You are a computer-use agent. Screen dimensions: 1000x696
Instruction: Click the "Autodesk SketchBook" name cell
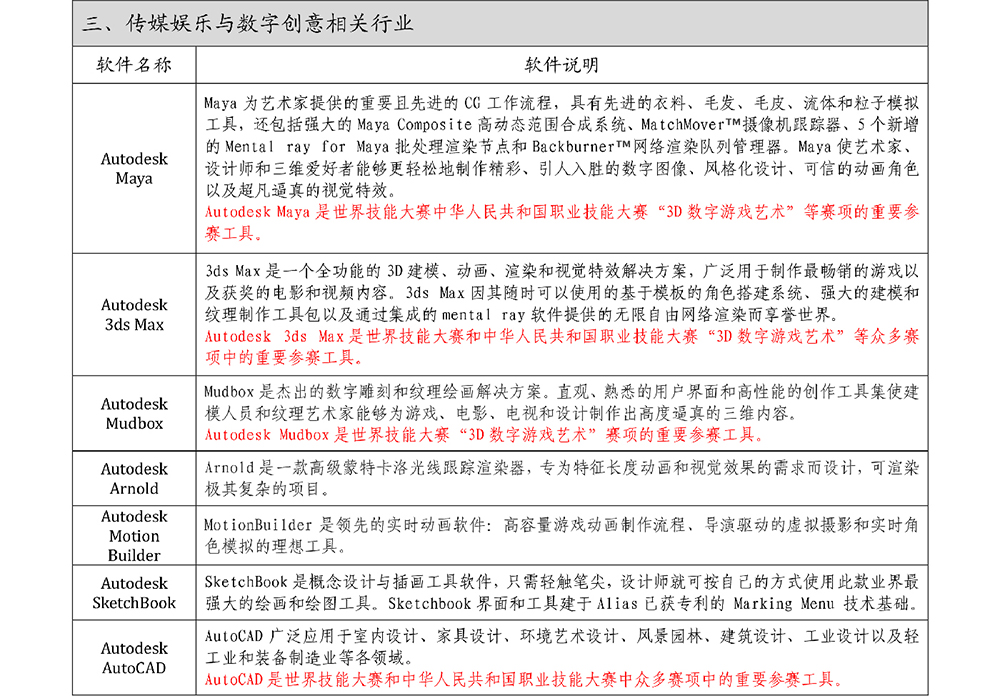(134, 593)
